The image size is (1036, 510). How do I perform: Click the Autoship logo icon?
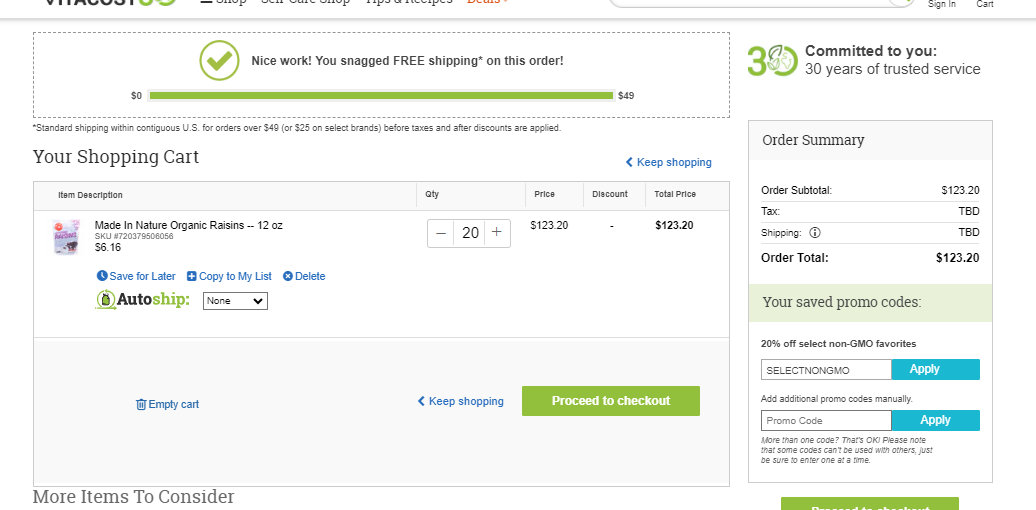click(105, 300)
